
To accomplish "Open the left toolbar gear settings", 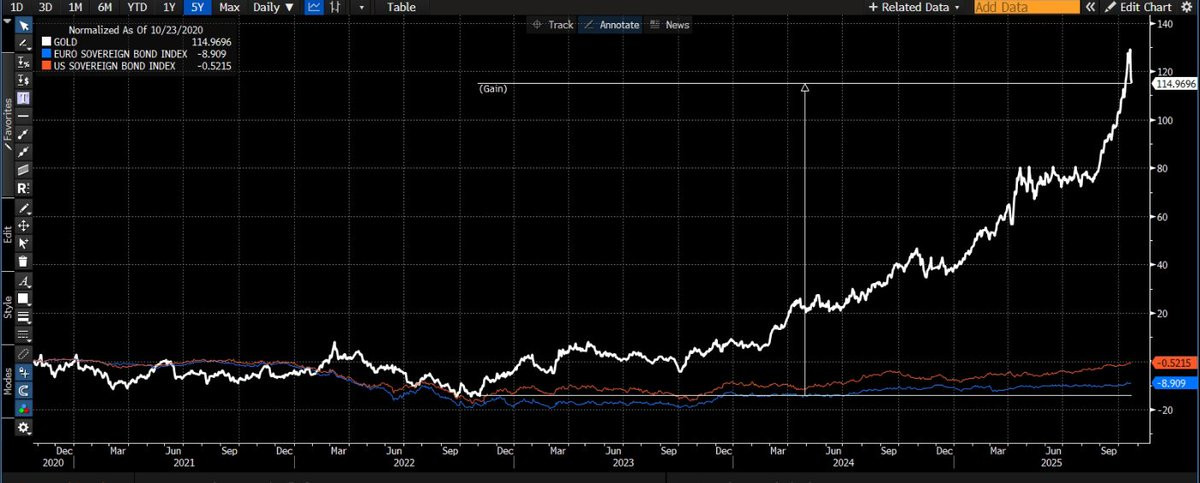I will coord(24,428).
